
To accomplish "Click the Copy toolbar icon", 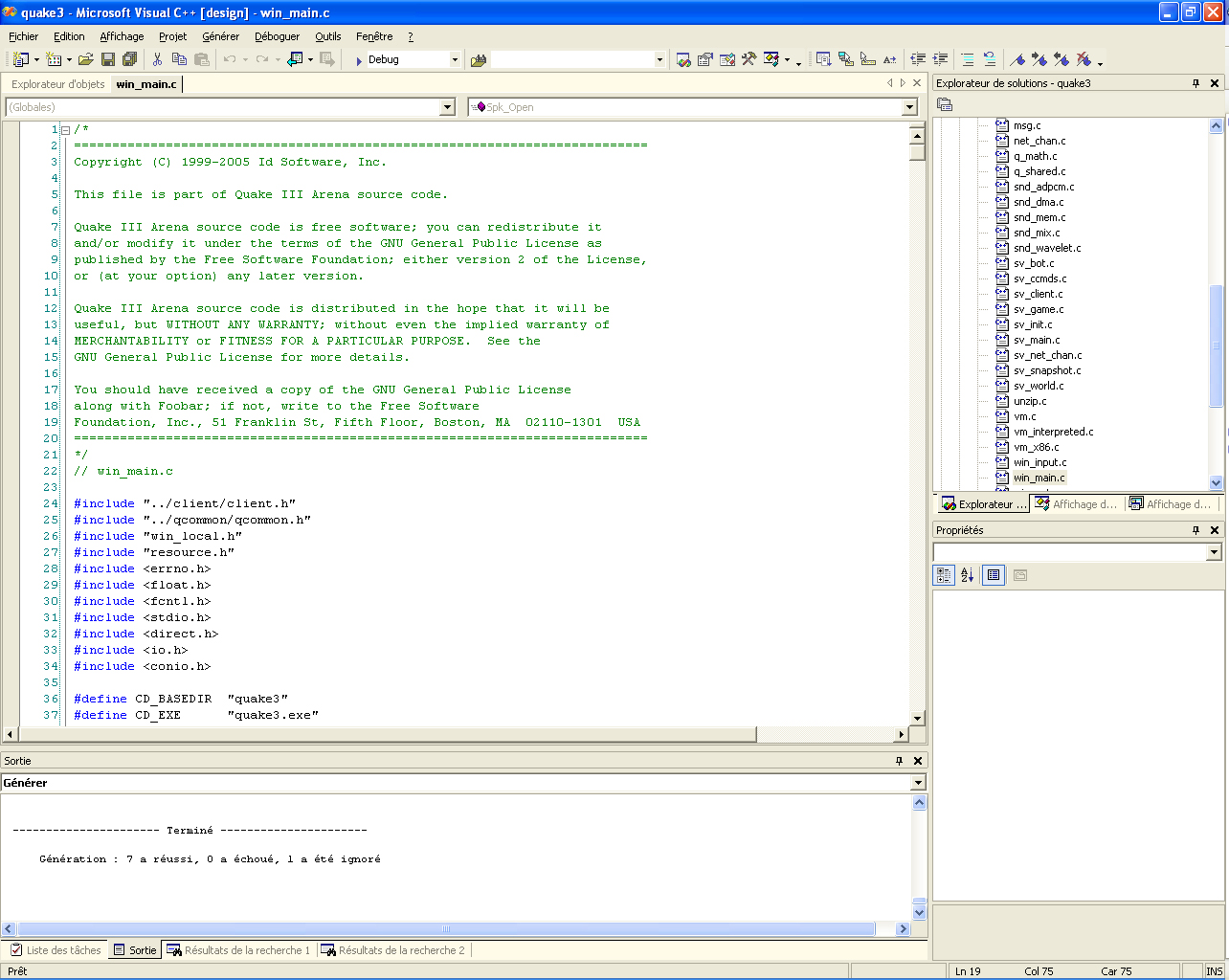I will pyautogui.click(x=179, y=59).
